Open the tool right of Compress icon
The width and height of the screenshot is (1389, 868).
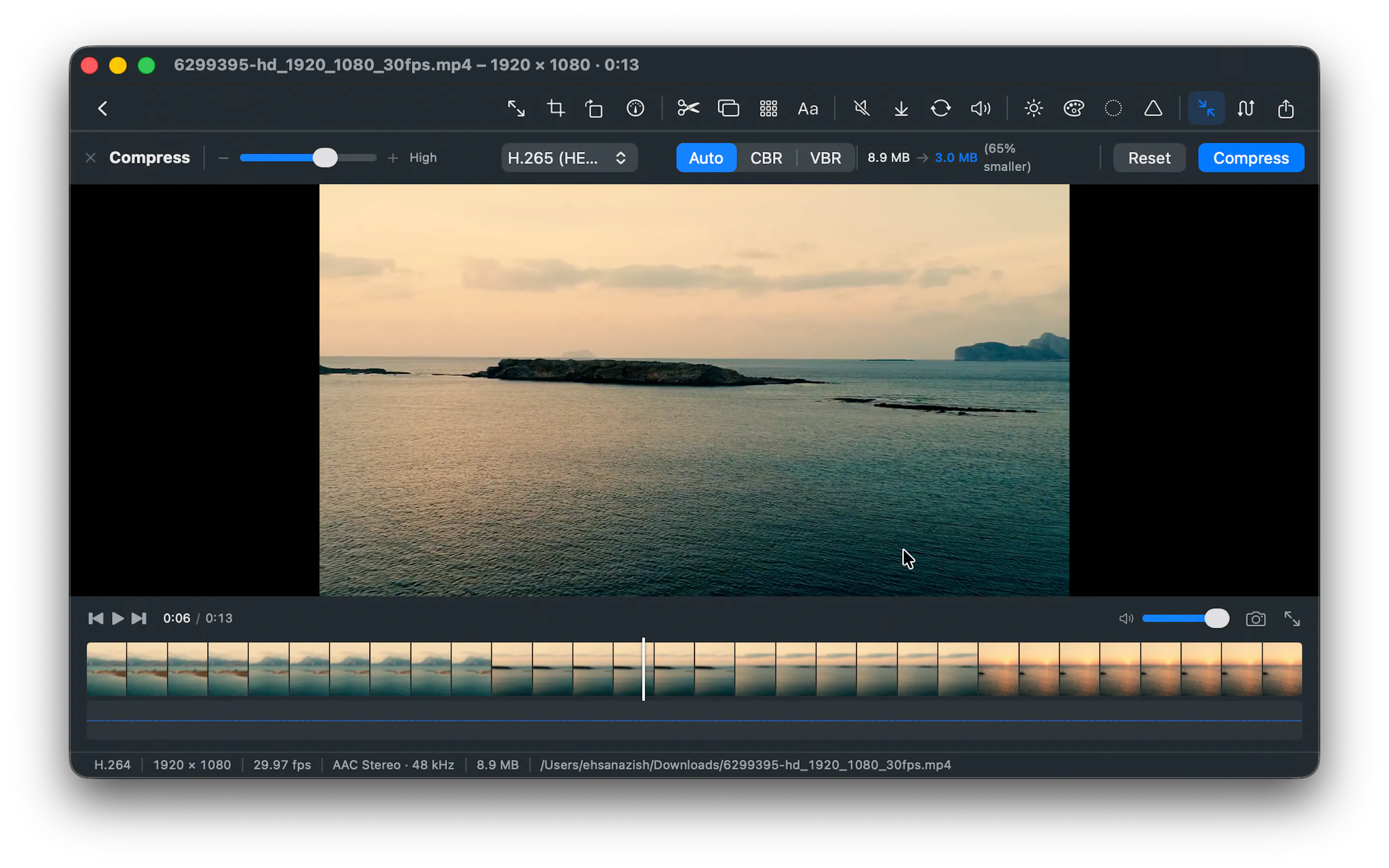coord(1245,108)
